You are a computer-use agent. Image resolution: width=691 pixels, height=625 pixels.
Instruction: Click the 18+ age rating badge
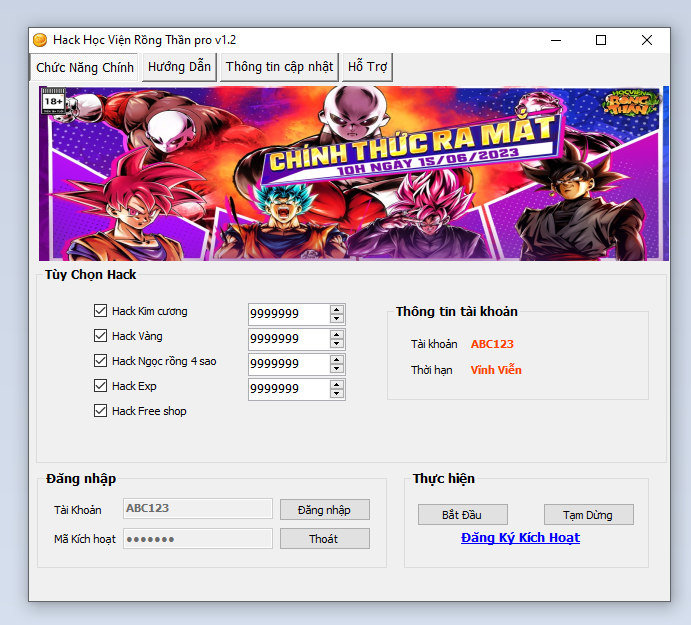(53, 101)
